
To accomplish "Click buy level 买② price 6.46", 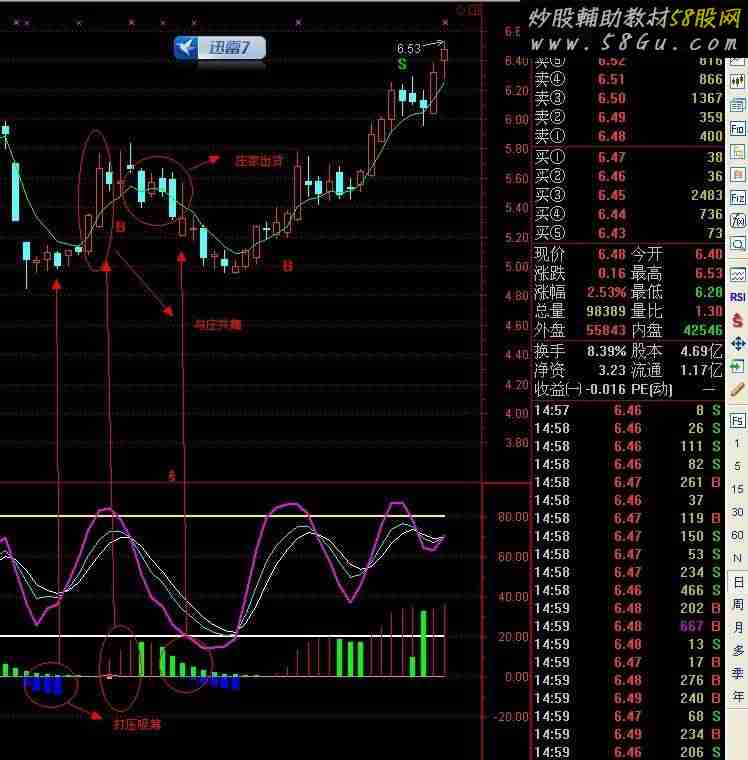I will (x=611, y=176).
